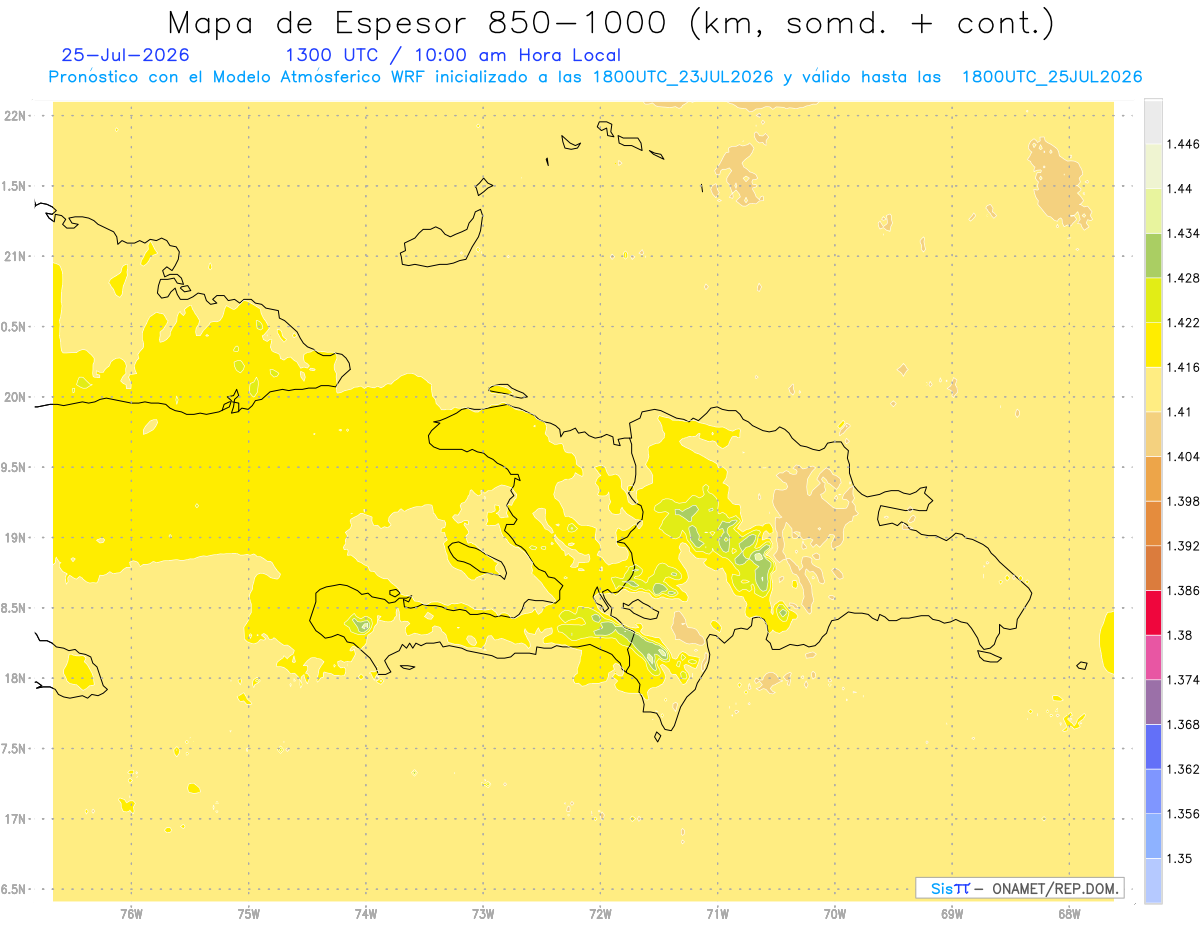Click the legend value '1.398'
This screenshot has width=1200, height=927.
tap(1183, 501)
